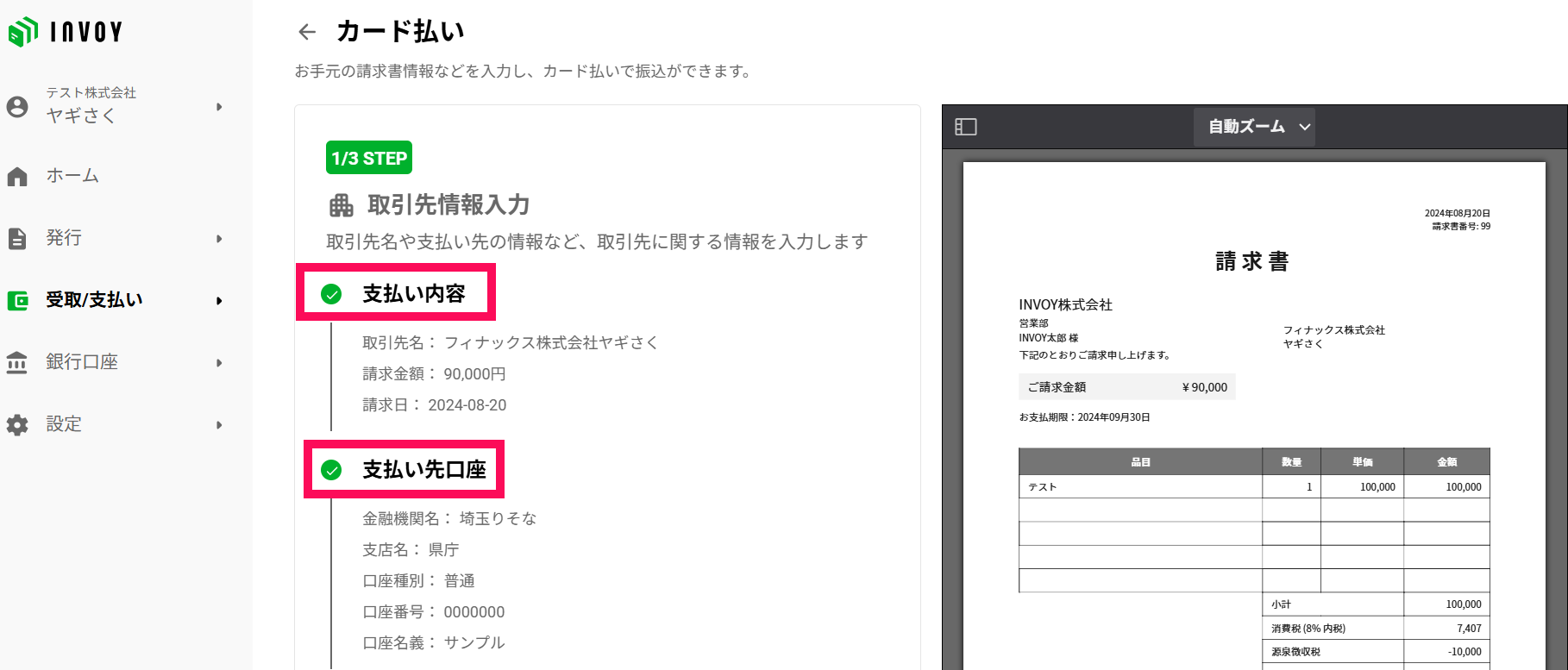Expand the 設定 submenu arrow
Image resolution: width=1568 pixels, height=670 pixels.
[x=219, y=425]
